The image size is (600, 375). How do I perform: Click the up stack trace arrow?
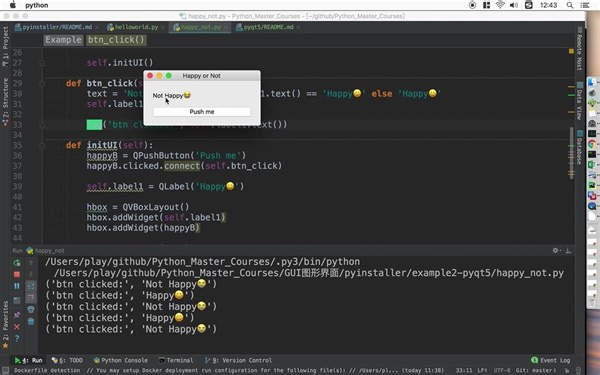[x=31, y=263]
